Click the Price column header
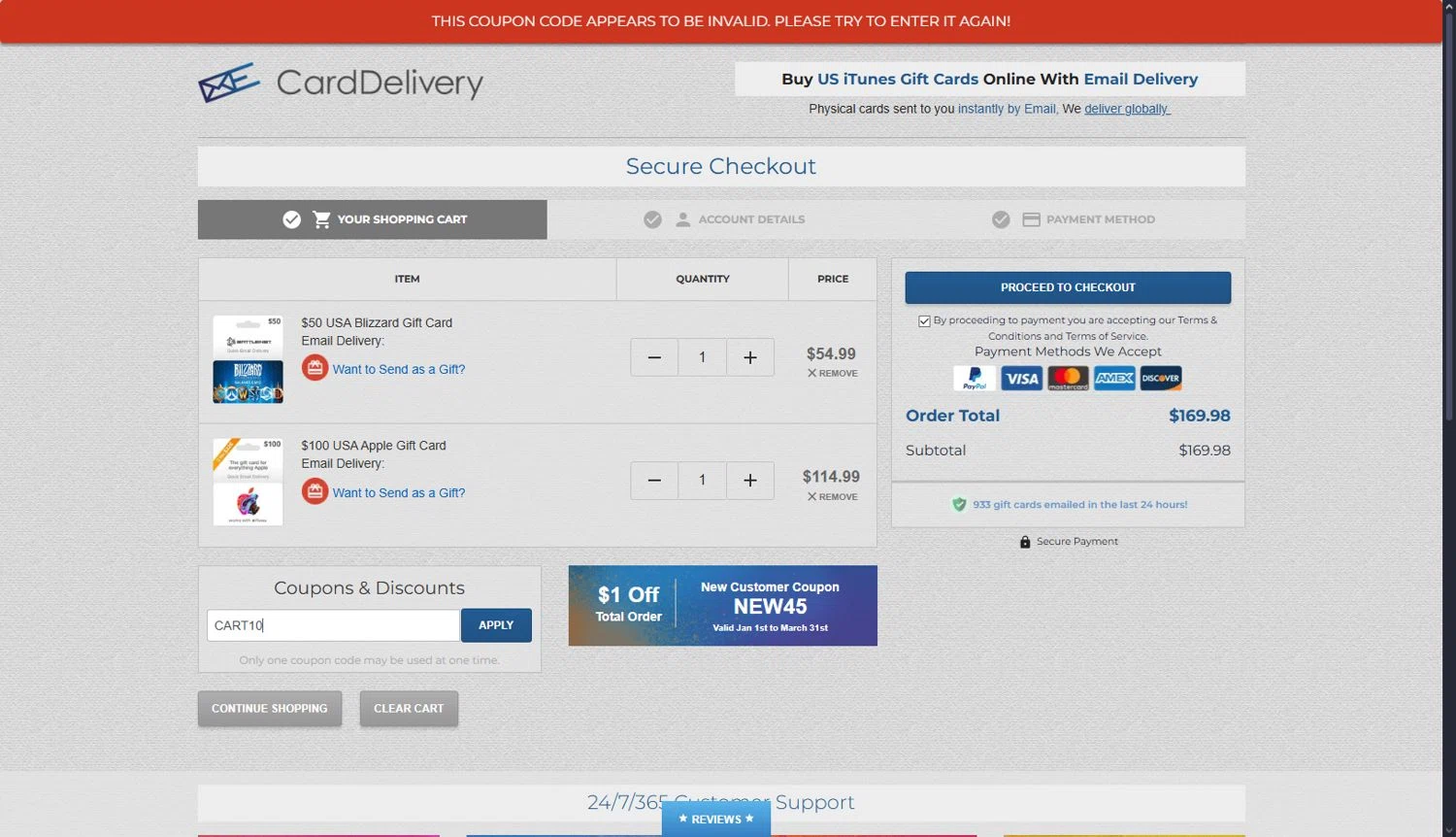 point(833,279)
